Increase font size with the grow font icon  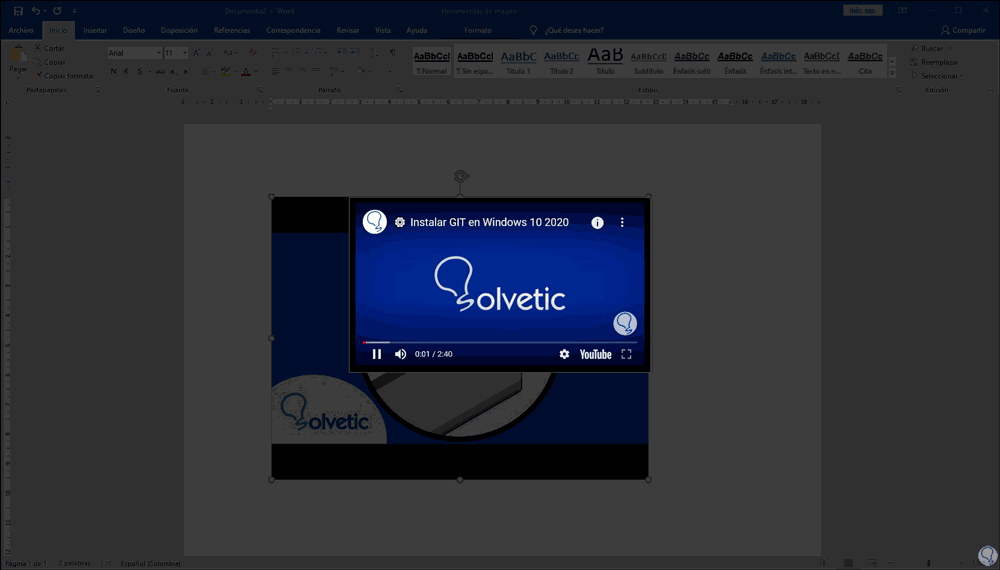[x=196, y=53]
